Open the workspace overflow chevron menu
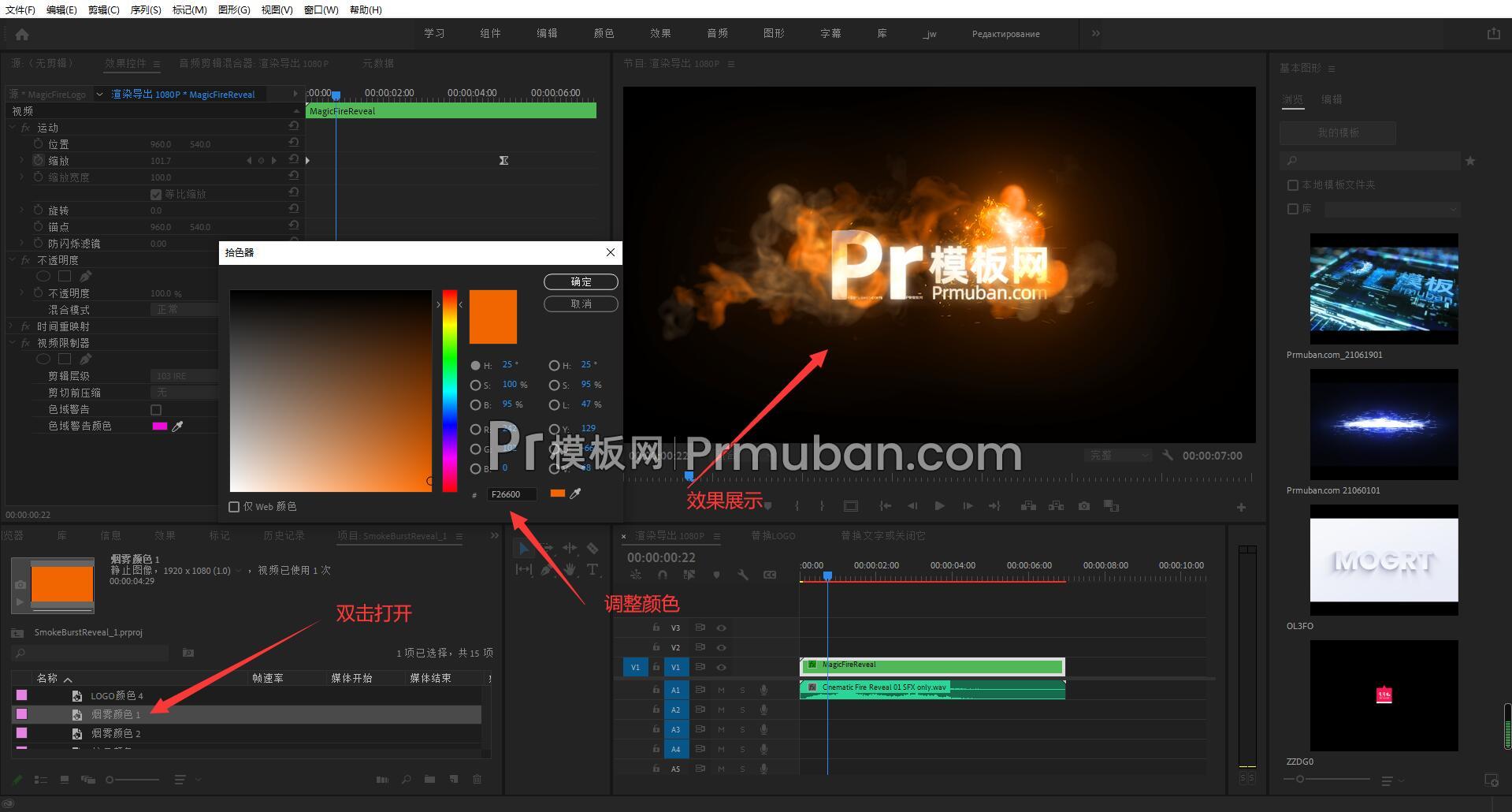Viewport: 1512px width, 812px height. click(x=1095, y=33)
